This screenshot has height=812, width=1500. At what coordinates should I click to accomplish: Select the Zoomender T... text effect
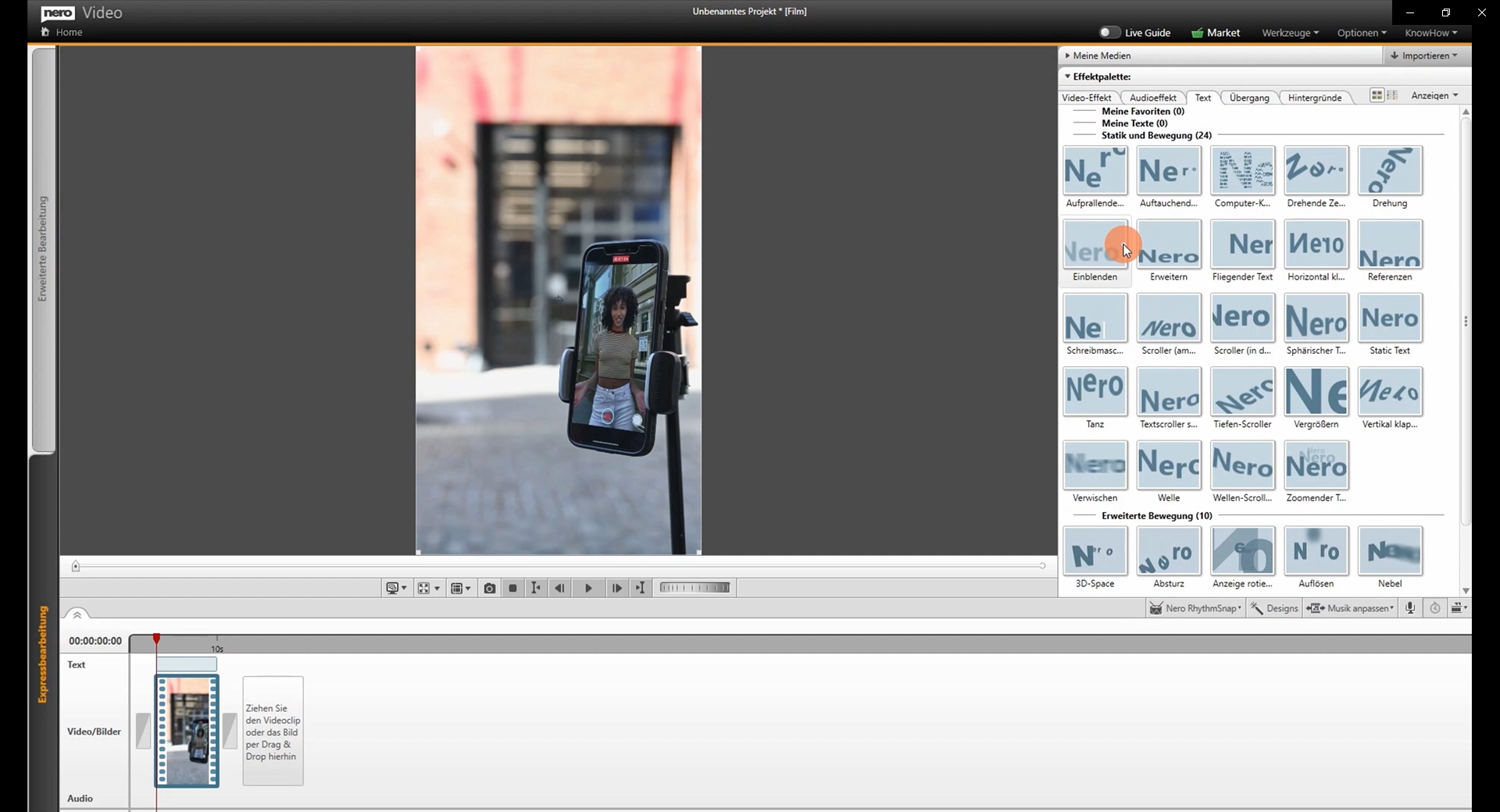(x=1316, y=465)
